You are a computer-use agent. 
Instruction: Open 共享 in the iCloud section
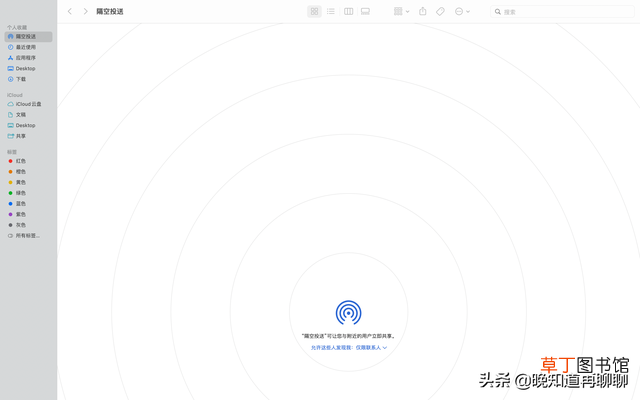click(x=29, y=136)
